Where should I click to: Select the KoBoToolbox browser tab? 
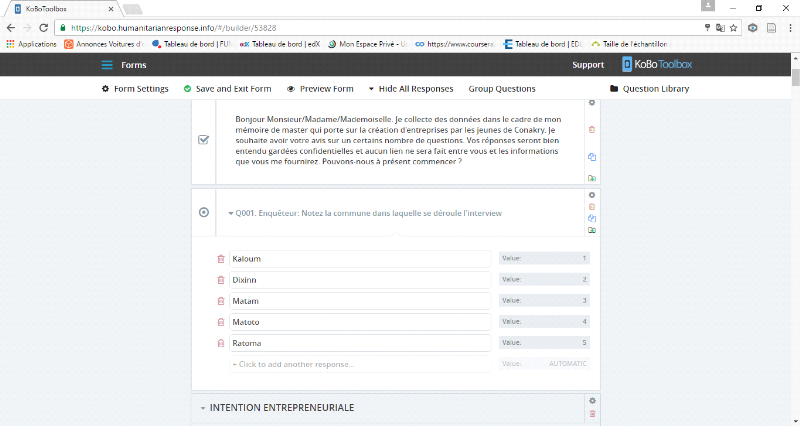point(63,9)
